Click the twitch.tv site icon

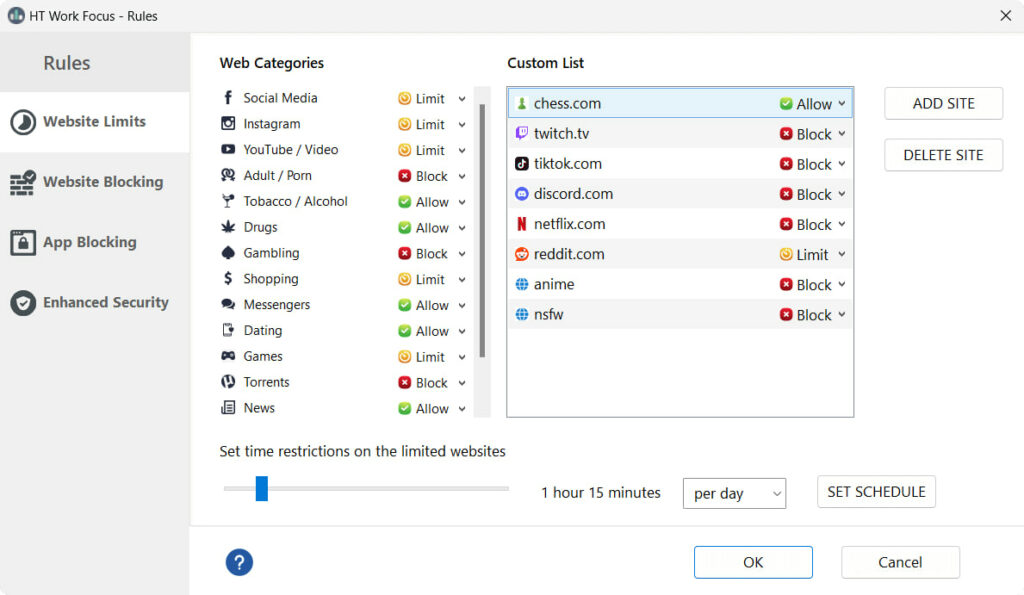(521, 133)
